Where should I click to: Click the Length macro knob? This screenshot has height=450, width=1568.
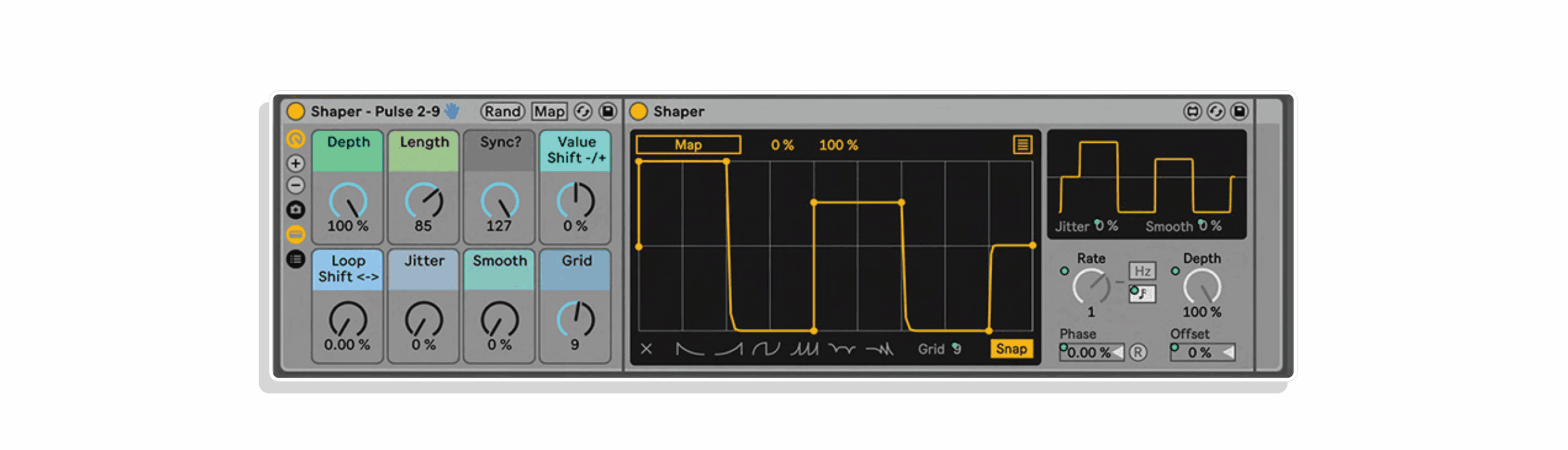(423, 200)
